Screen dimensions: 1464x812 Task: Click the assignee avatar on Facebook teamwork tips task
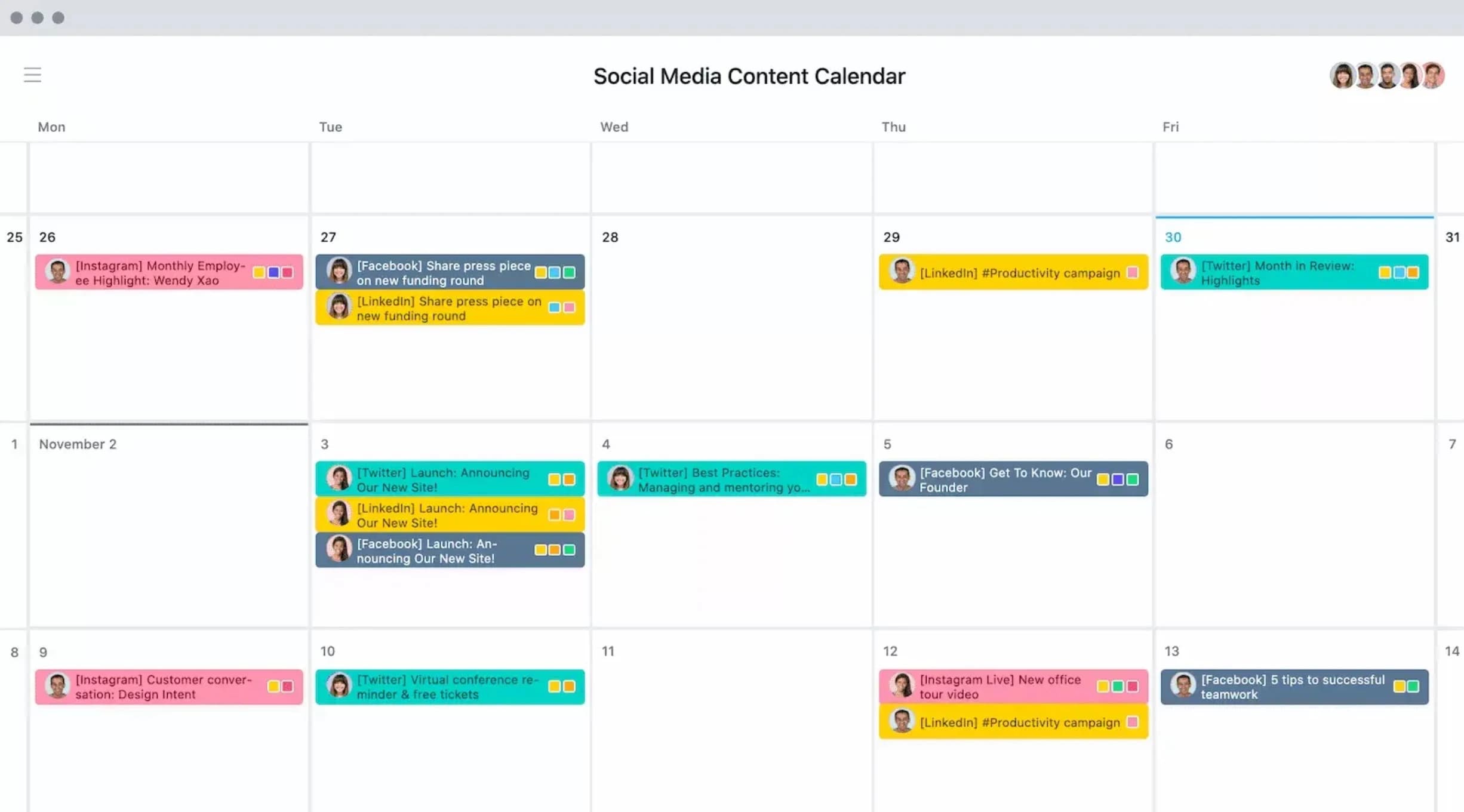tap(1183, 687)
